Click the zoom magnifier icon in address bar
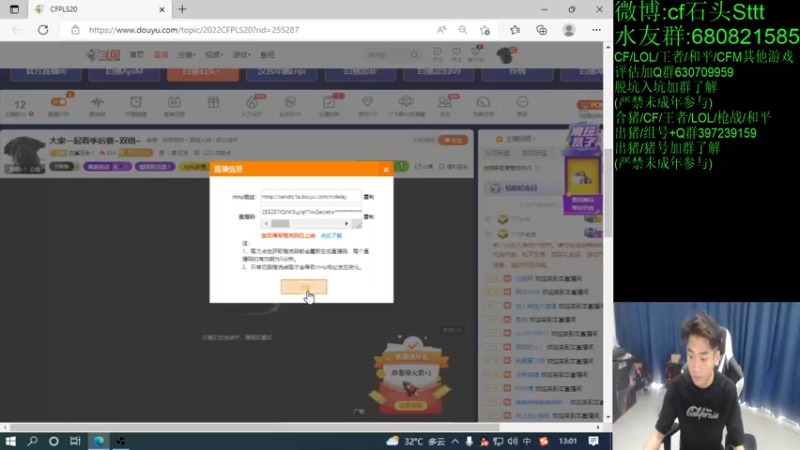 [463, 30]
